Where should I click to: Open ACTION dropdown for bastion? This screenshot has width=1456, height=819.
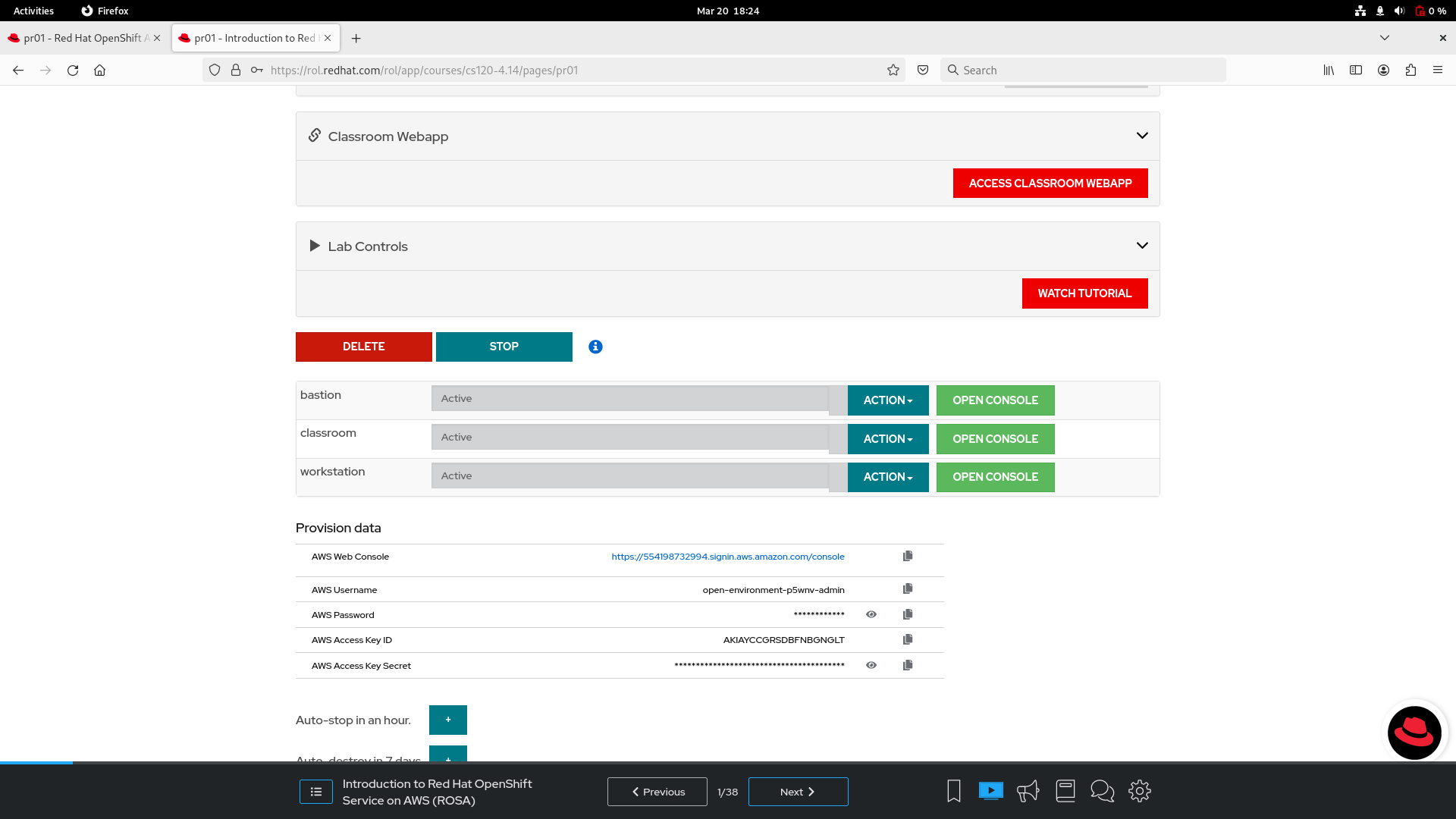887,400
